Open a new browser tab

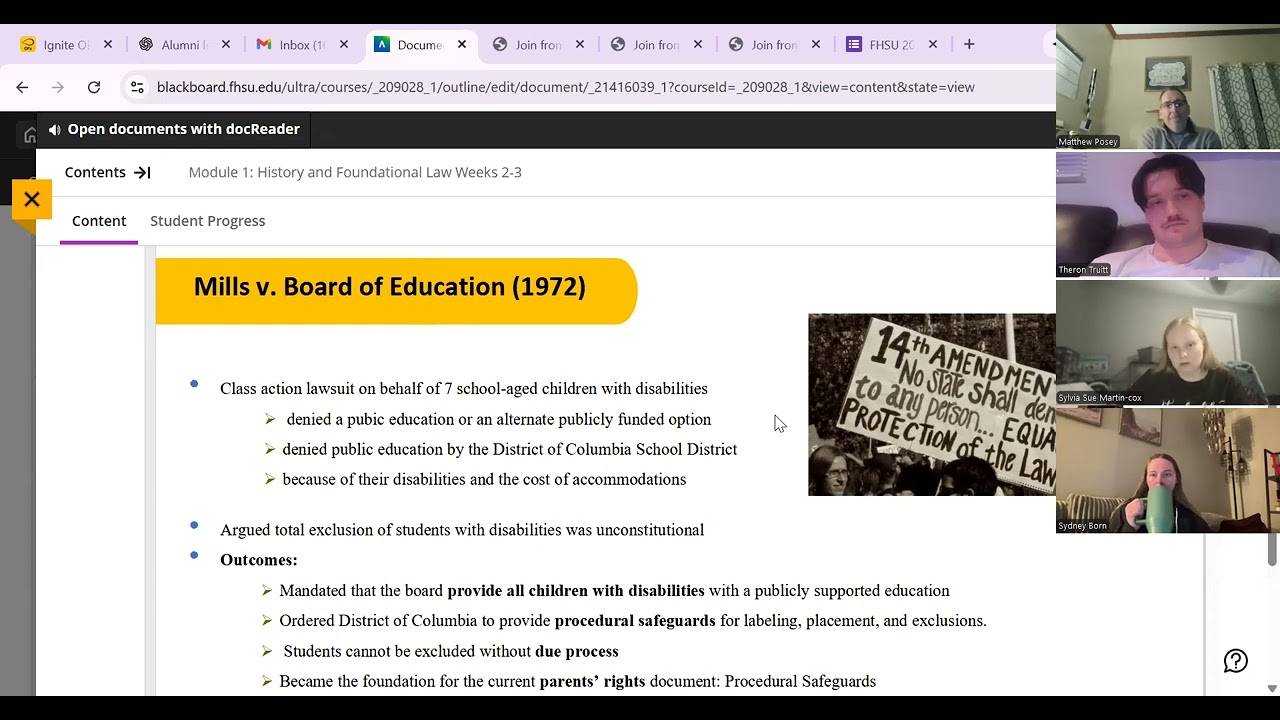(969, 44)
